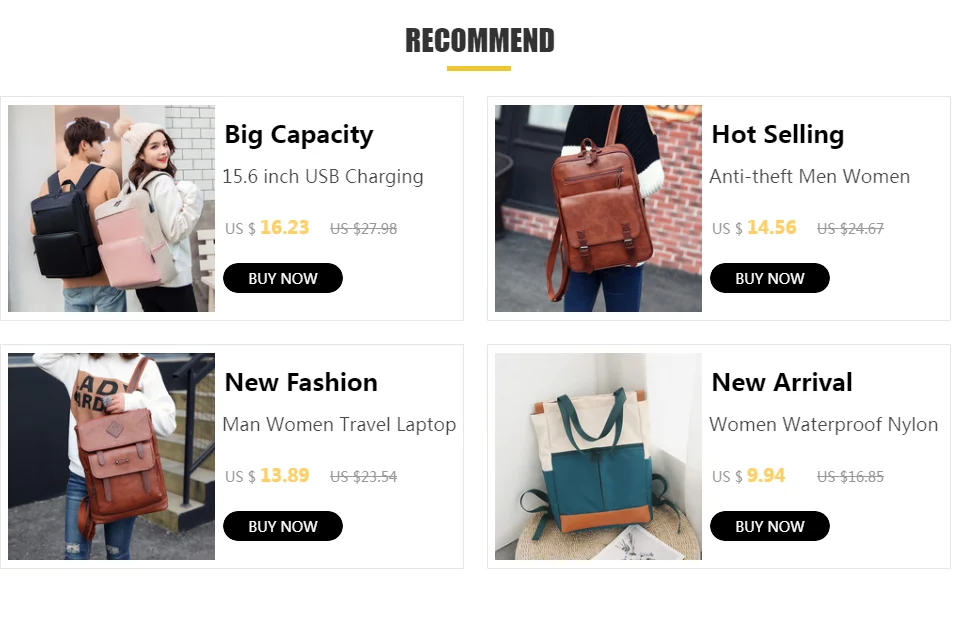Click the 14.56 sale price
958x635 pixels.
pos(772,227)
